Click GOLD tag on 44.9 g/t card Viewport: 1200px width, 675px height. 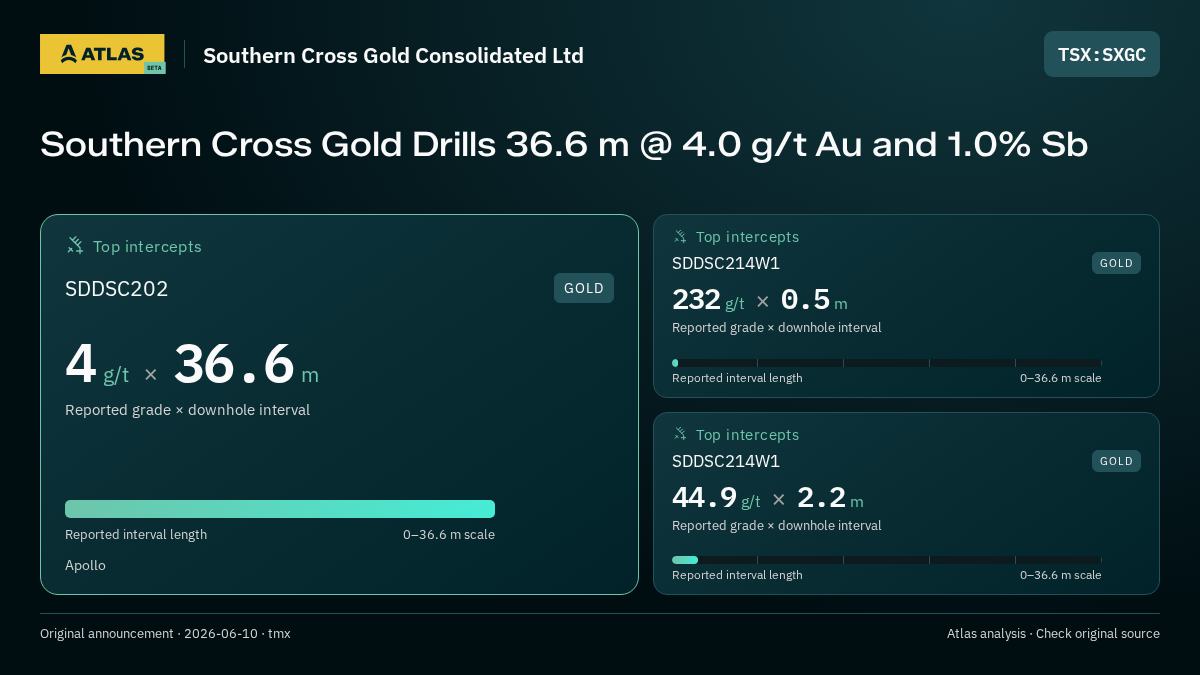click(x=1116, y=461)
